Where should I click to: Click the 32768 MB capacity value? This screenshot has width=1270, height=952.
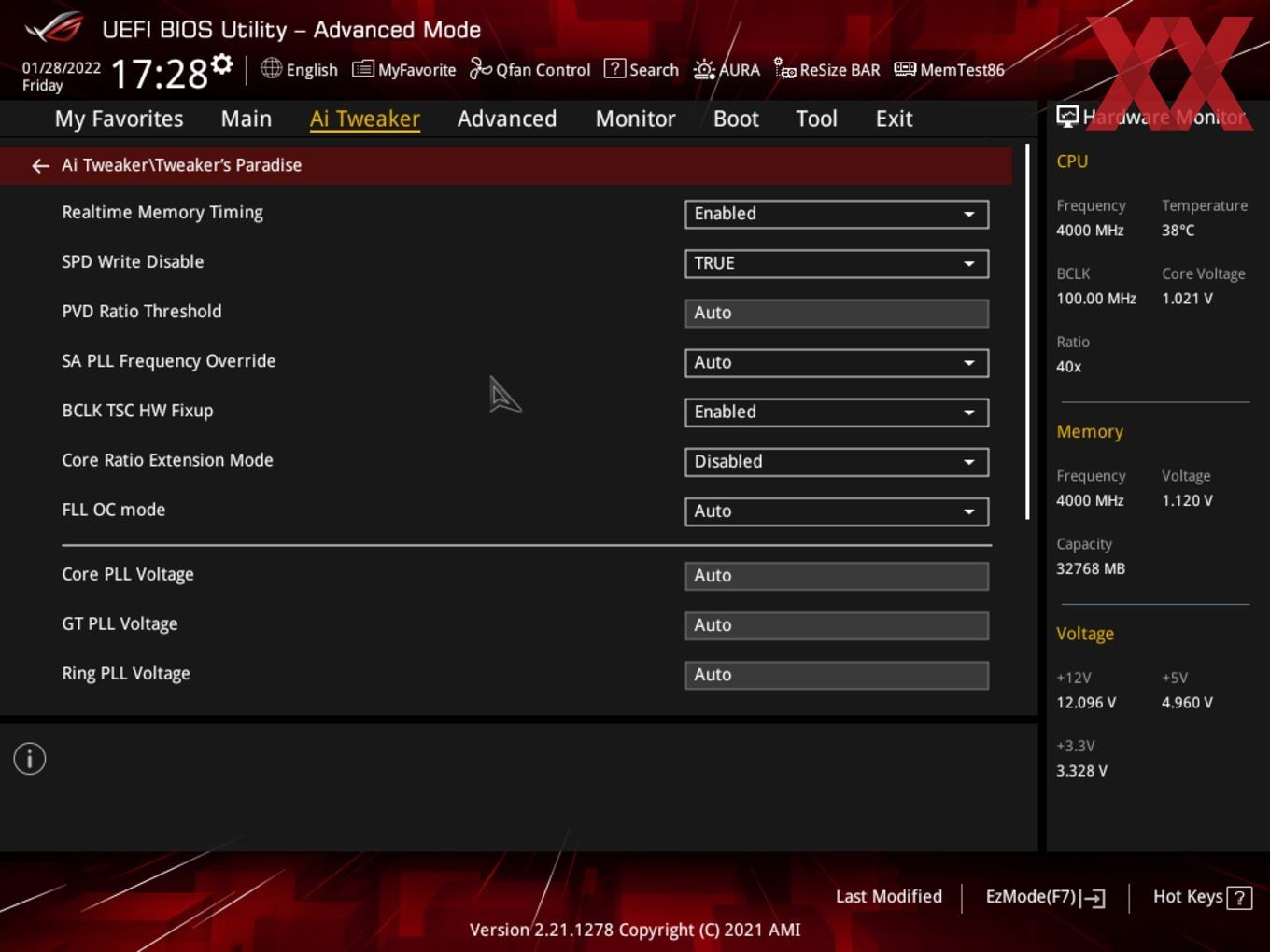(x=1091, y=568)
